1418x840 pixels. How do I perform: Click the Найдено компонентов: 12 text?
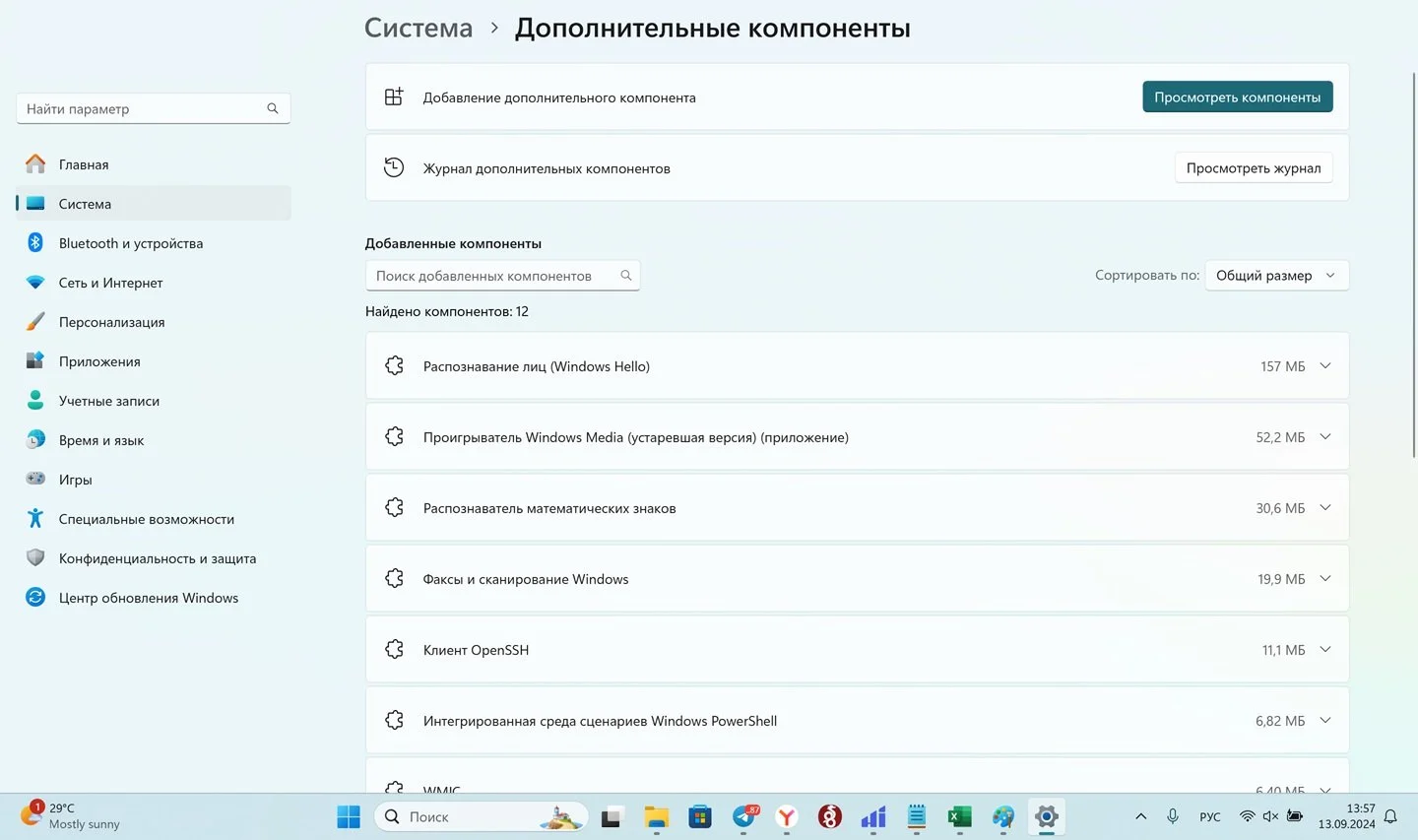[447, 311]
